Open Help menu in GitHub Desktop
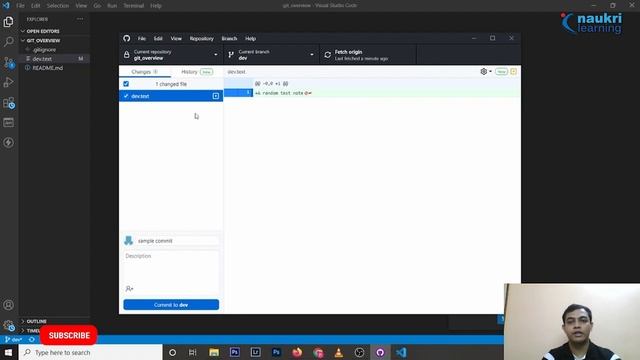 (250, 38)
